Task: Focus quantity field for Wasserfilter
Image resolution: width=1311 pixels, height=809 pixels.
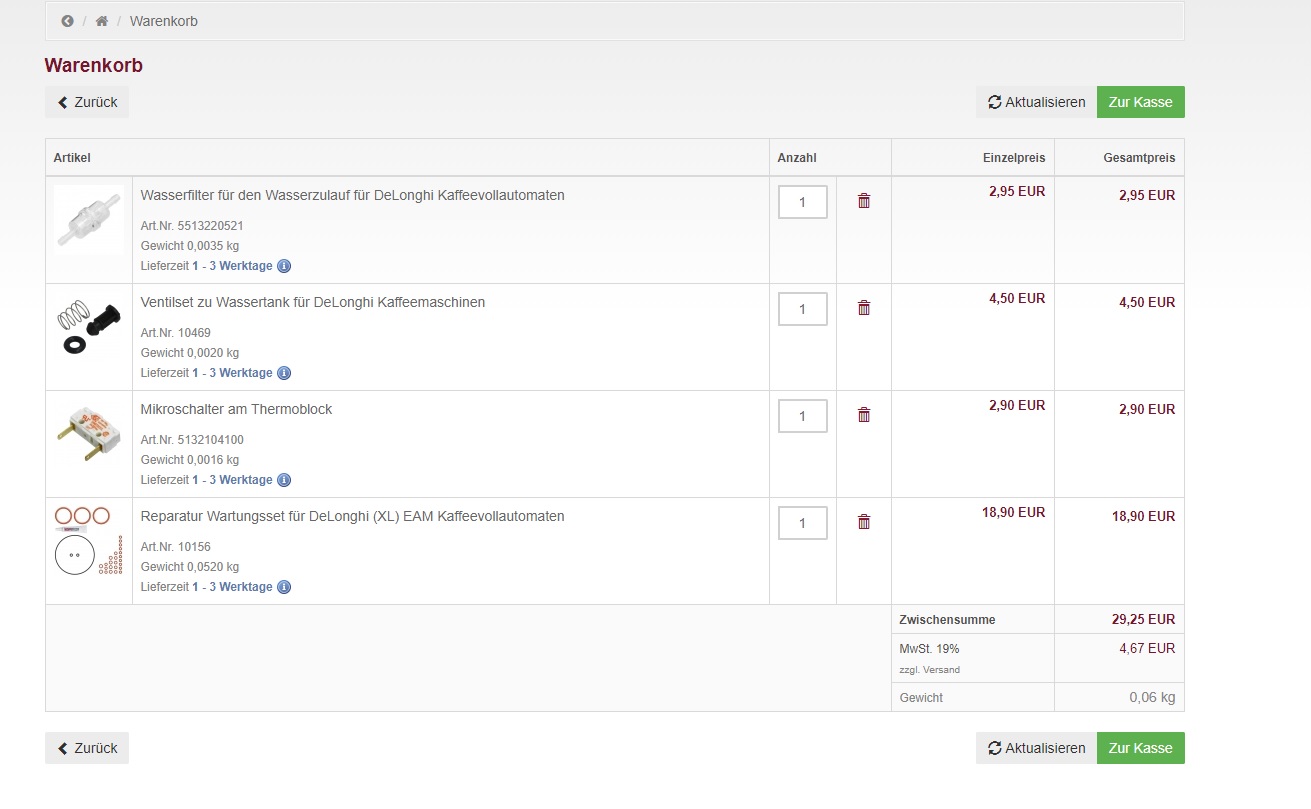Action: pos(802,202)
